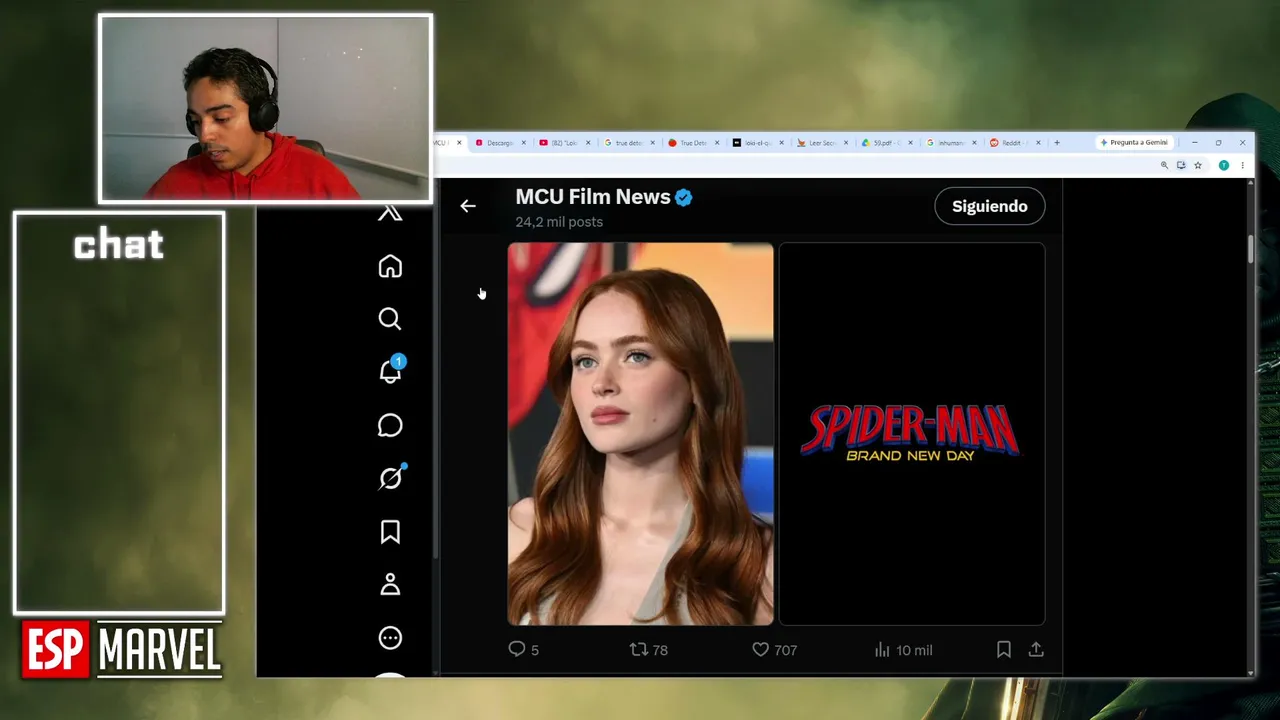The height and width of the screenshot is (720, 1280).
Task: View post analytics showing 10 mil
Action: [903, 650]
